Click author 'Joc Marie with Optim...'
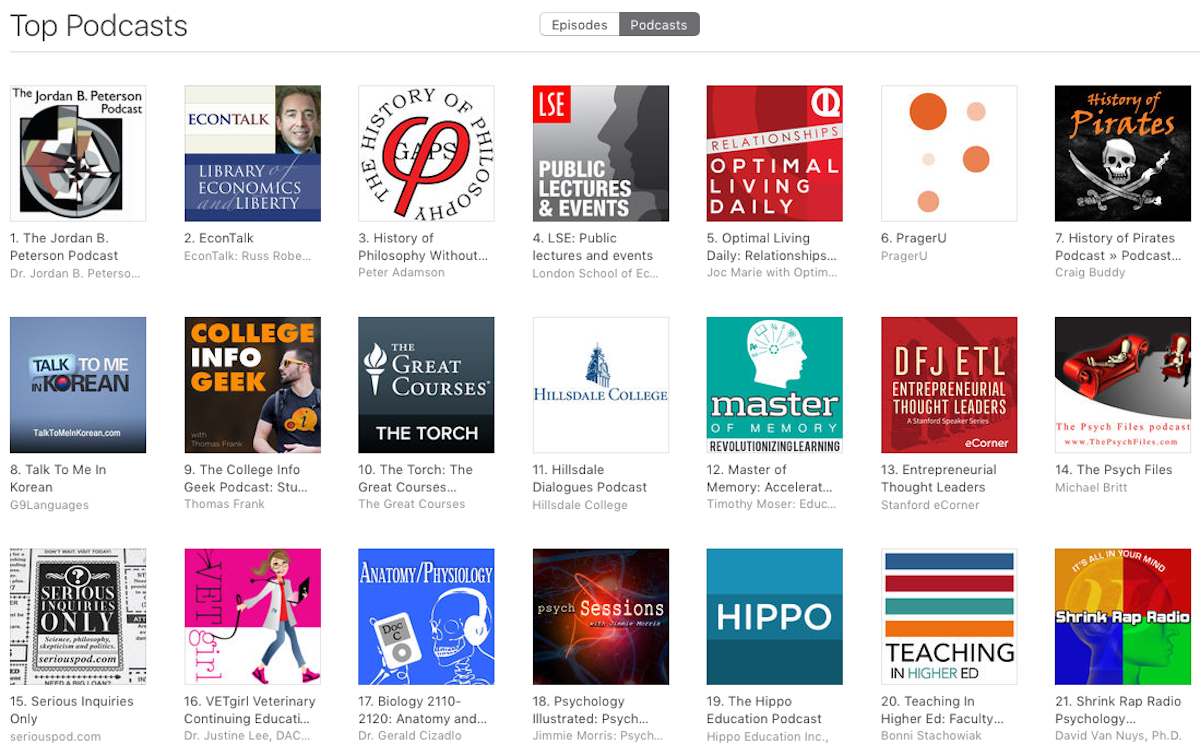The width and height of the screenshot is (1200, 756). coord(771,273)
